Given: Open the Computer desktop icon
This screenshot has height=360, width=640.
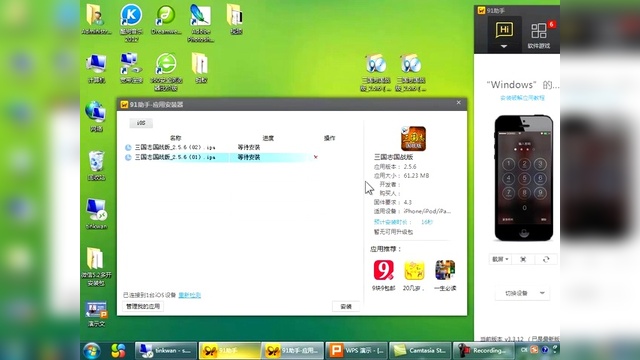Looking at the screenshot, I should (96, 68).
